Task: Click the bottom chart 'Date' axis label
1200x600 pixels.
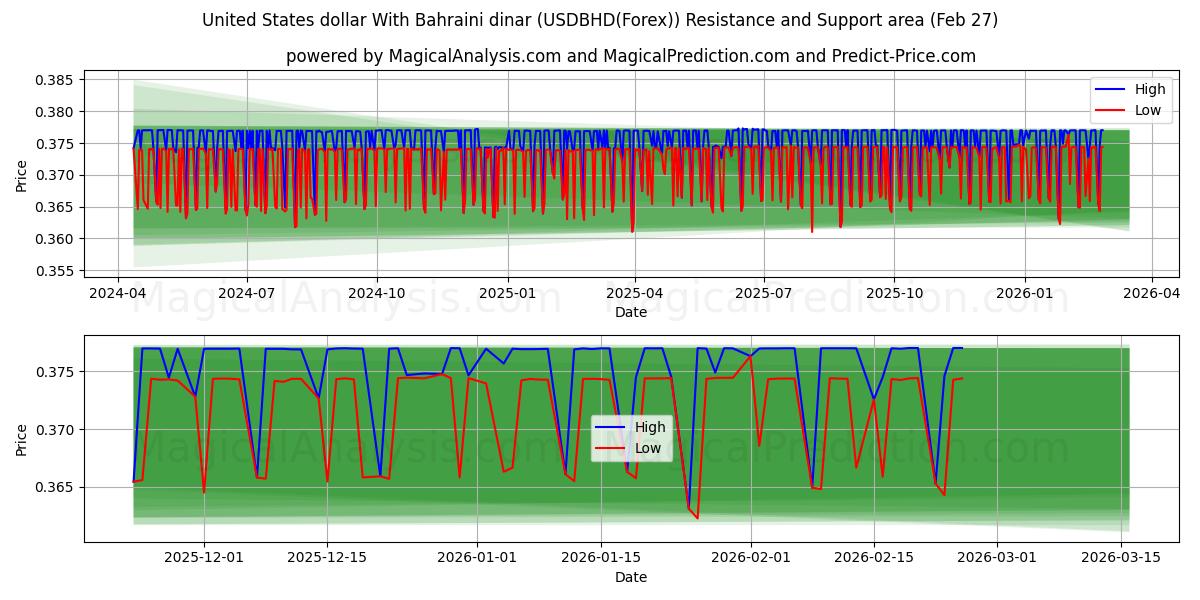Action: 630,577
